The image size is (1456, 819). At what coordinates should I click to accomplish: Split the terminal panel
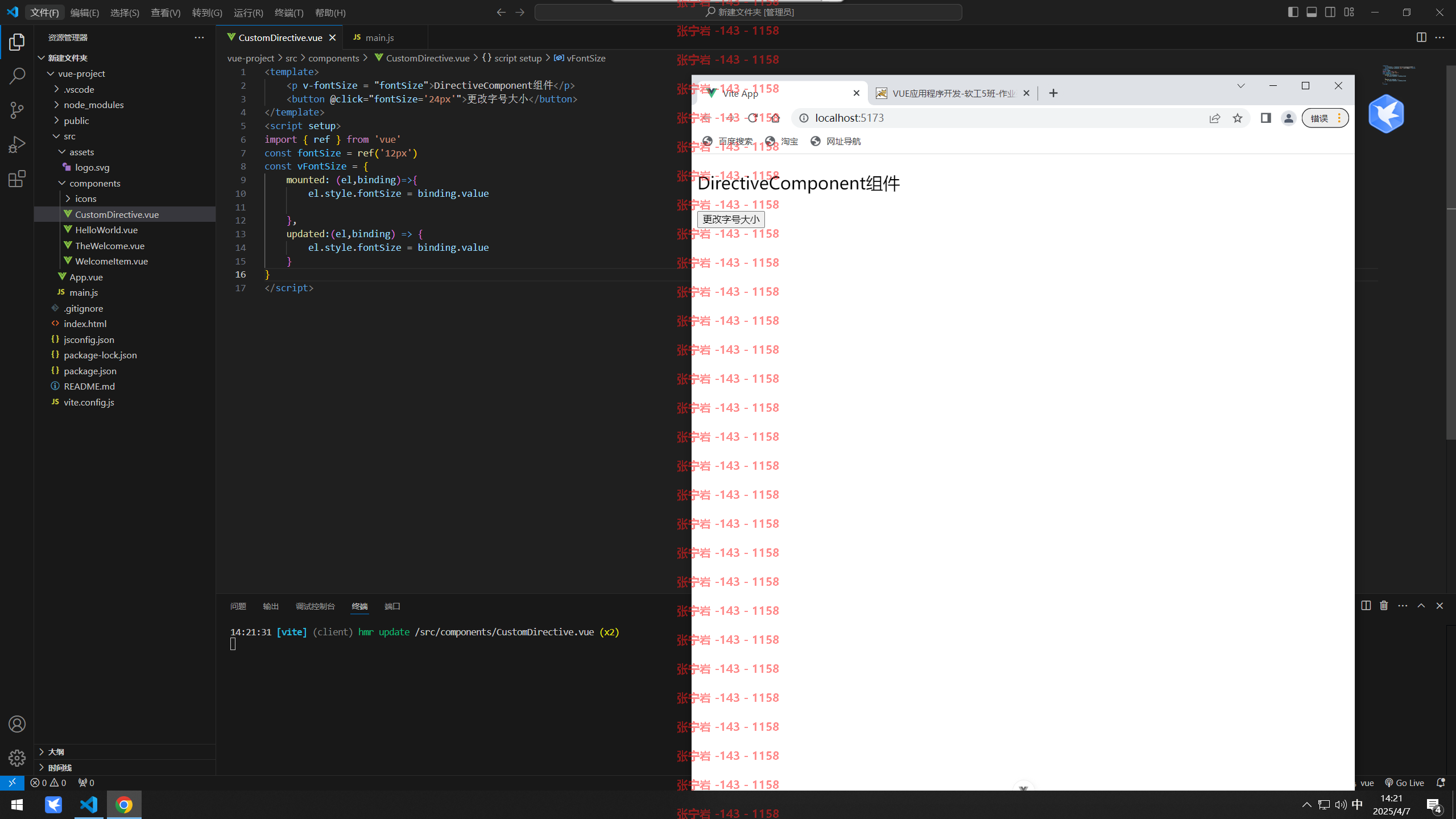point(1366,606)
